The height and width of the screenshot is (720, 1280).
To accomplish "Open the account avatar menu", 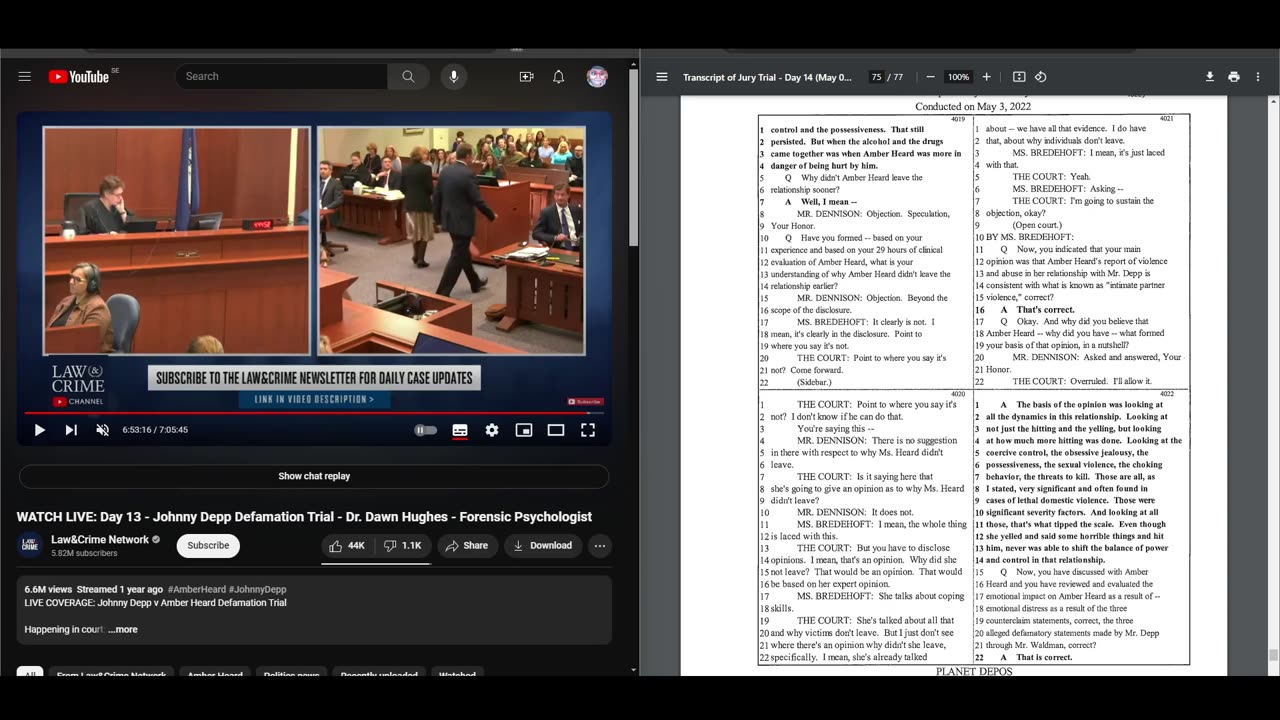I will pyautogui.click(x=597, y=77).
